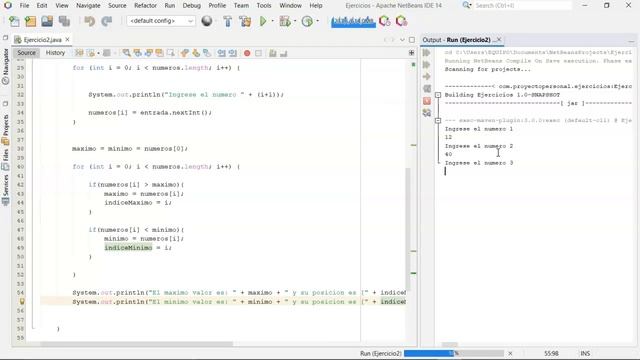The width and height of the screenshot is (640, 360).
Task: Click the Stop Macro Recording icon
Action: 258,53
